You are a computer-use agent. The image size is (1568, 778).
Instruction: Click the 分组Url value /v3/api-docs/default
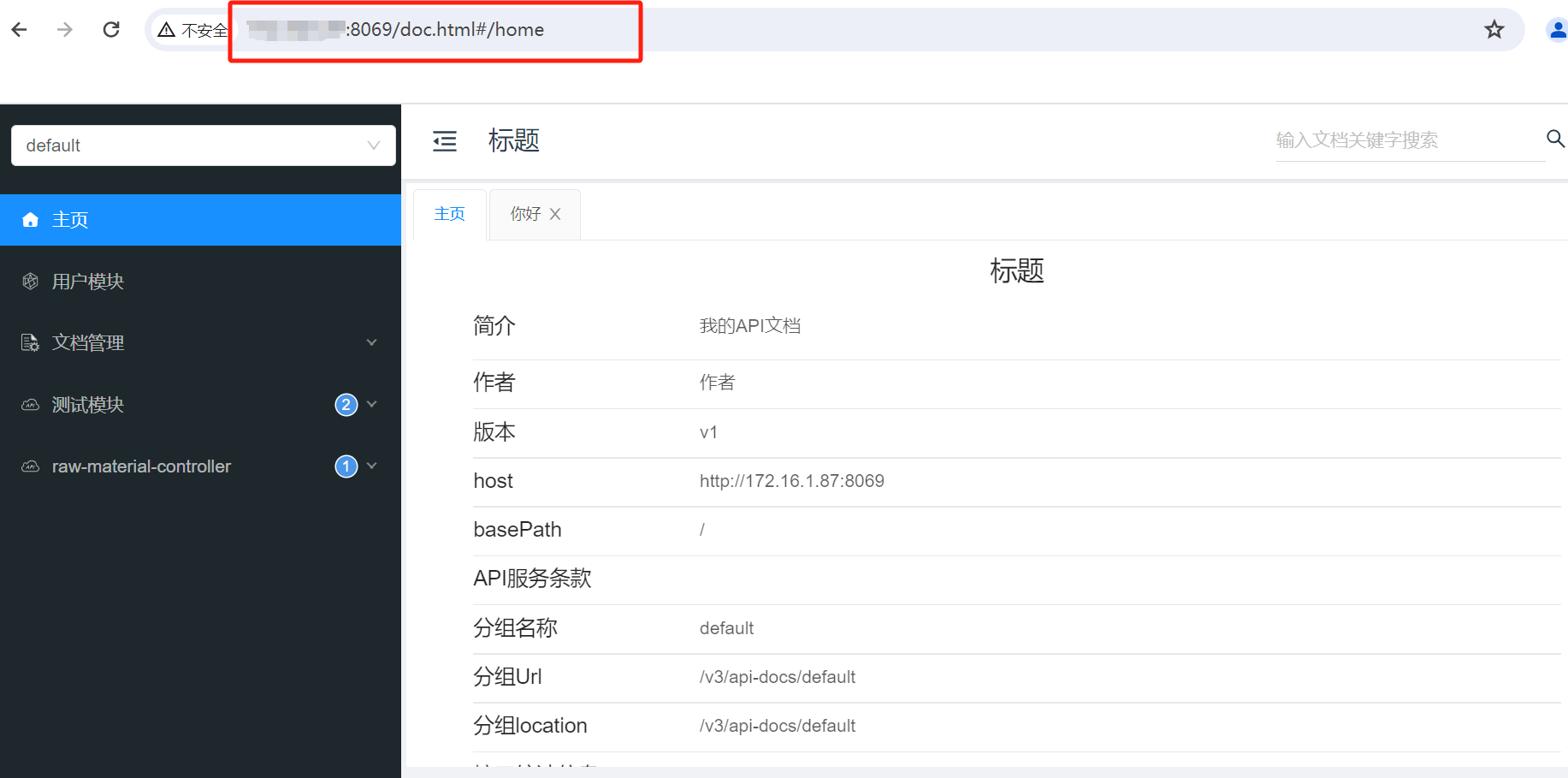(x=778, y=677)
